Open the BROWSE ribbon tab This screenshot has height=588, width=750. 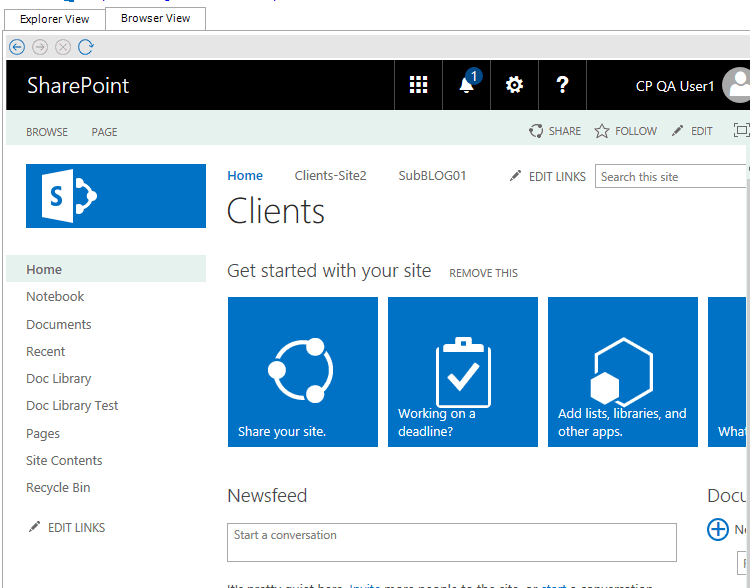47,132
